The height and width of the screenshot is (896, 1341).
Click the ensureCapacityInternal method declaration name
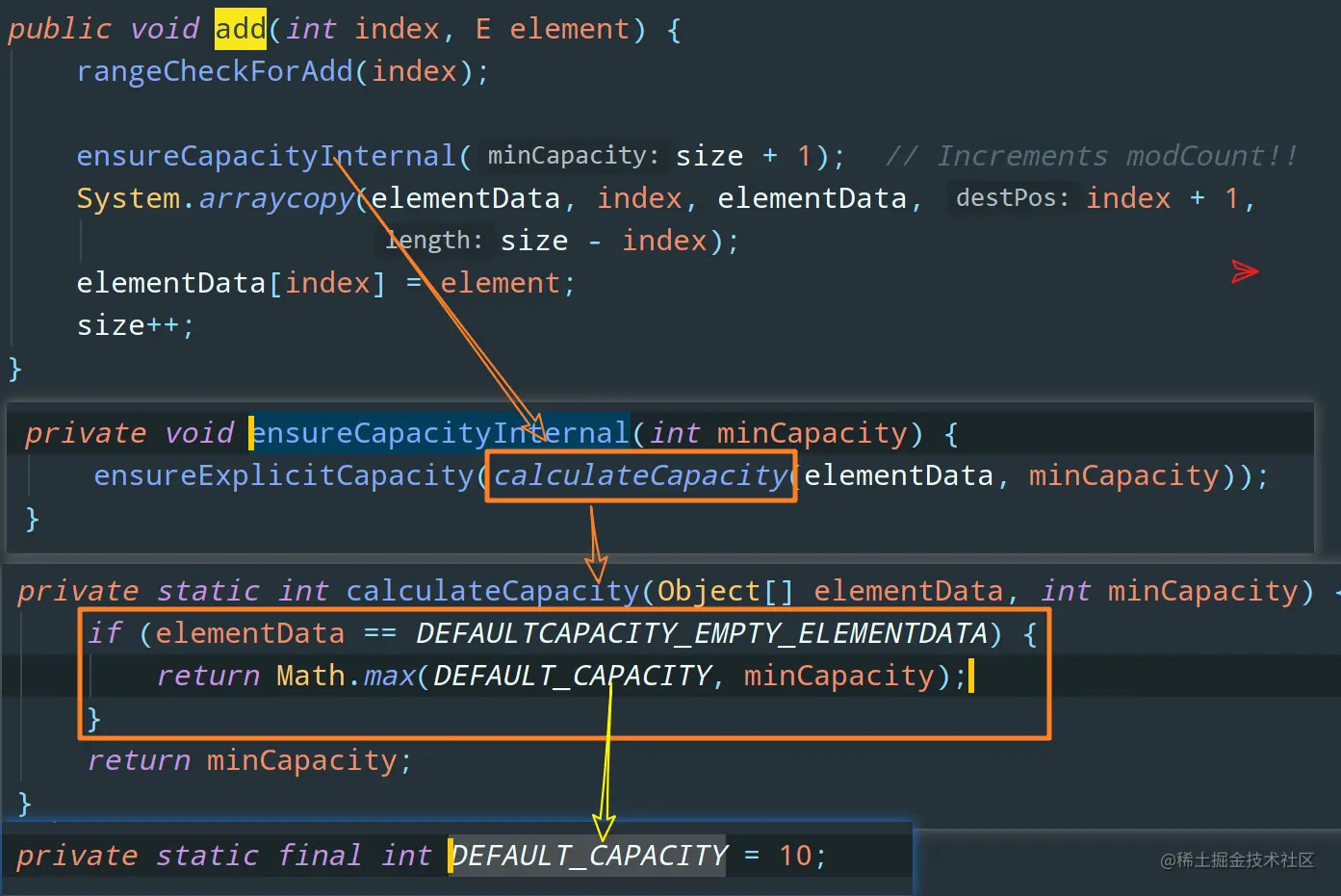click(441, 433)
